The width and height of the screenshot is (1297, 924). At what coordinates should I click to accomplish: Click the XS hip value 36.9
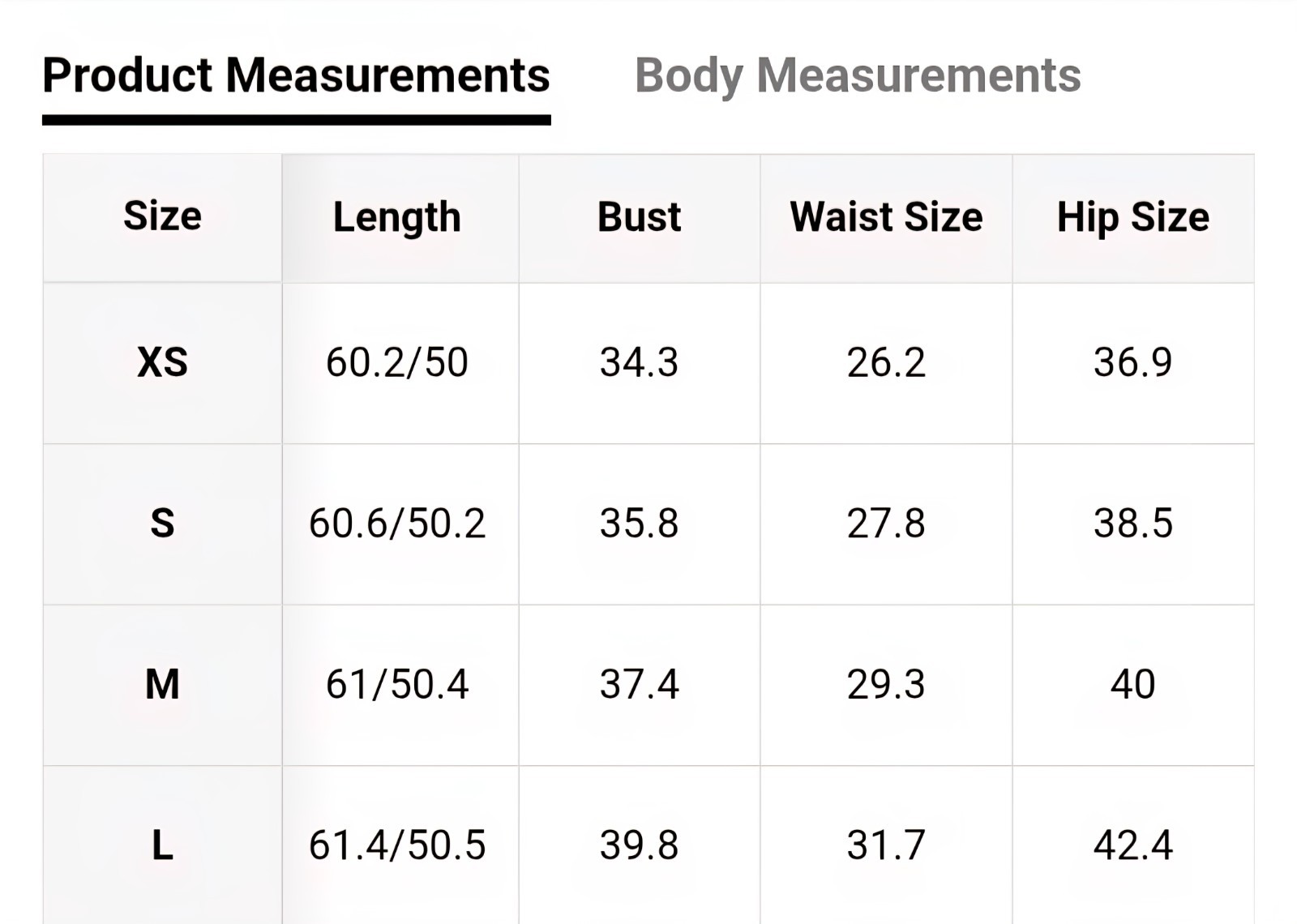click(x=1133, y=362)
